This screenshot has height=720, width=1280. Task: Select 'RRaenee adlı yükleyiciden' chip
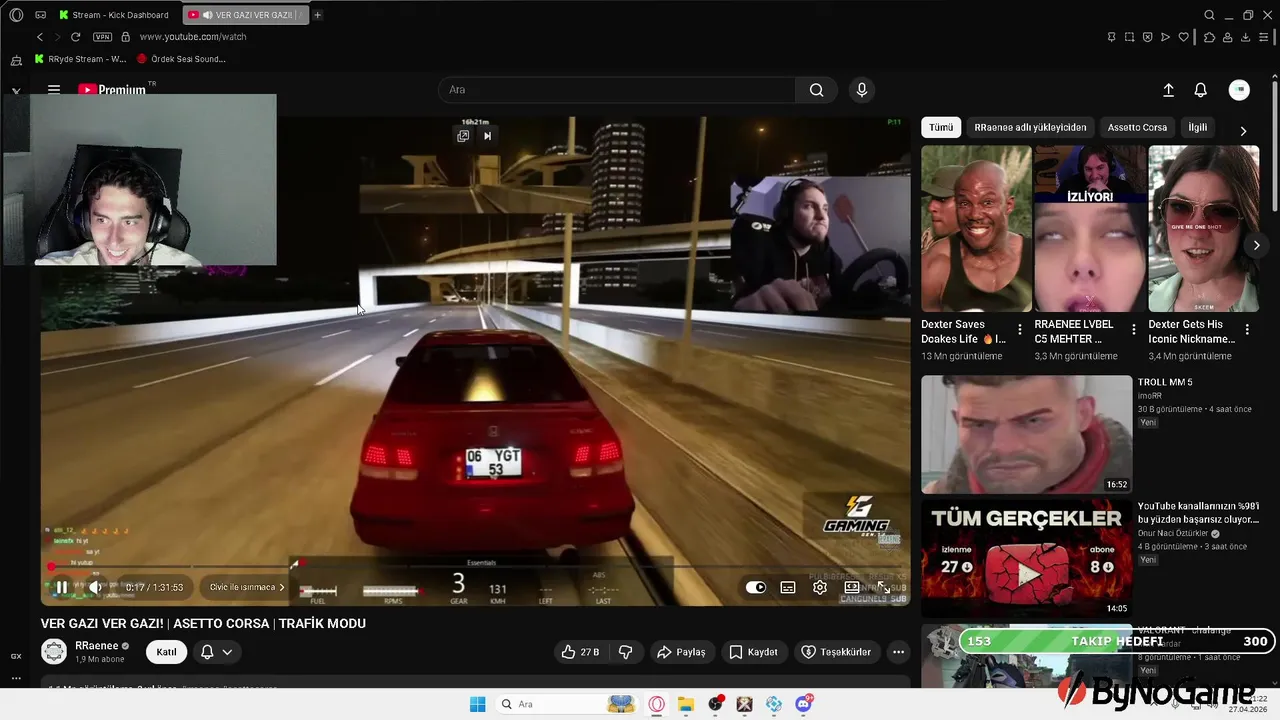point(1030,127)
